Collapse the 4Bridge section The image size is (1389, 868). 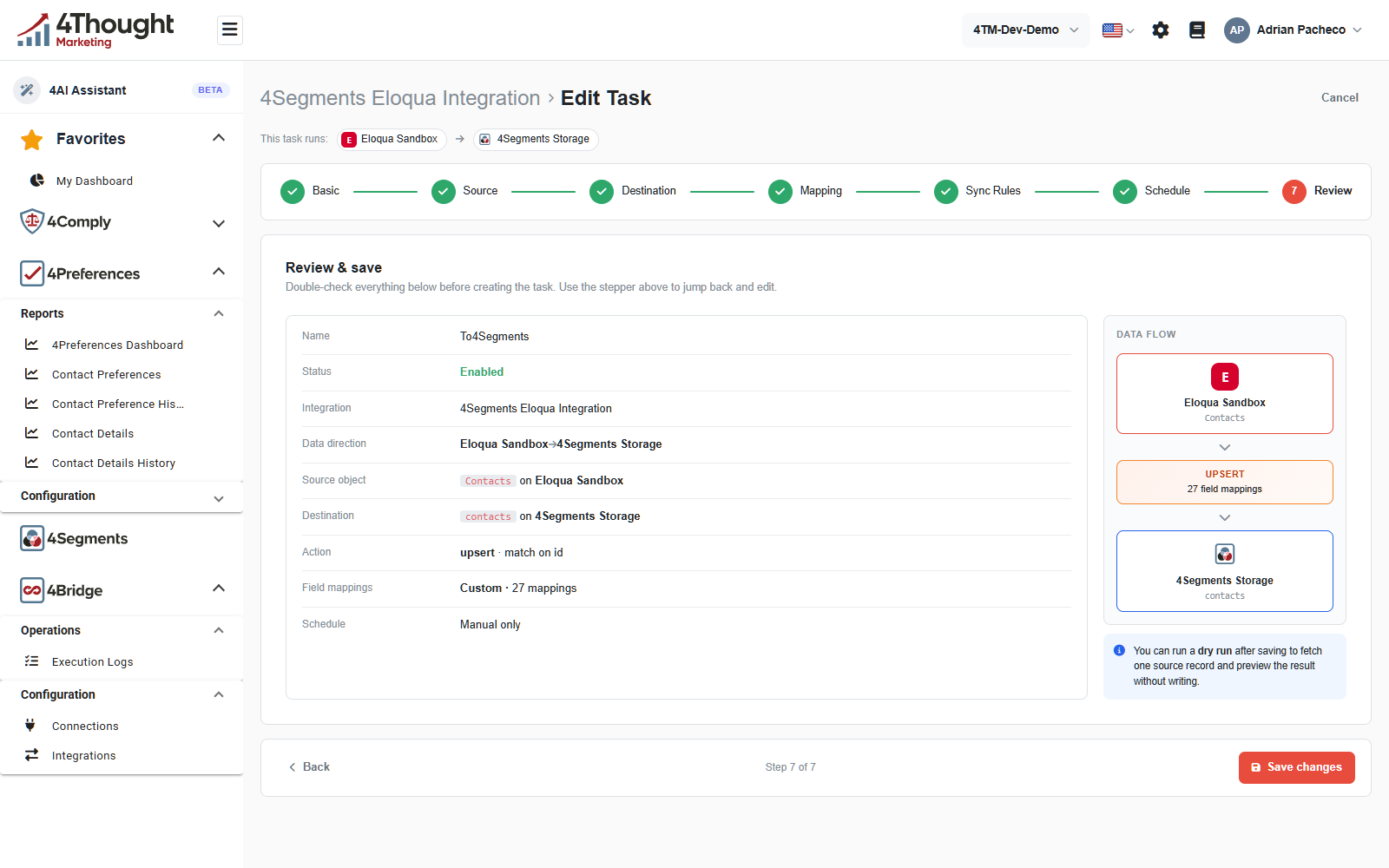[x=219, y=589]
